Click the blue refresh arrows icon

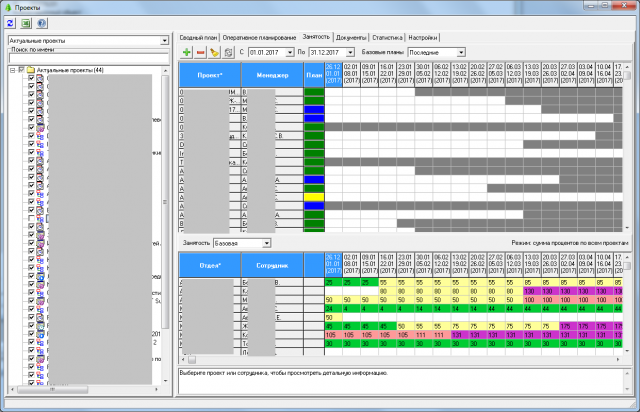[10, 23]
